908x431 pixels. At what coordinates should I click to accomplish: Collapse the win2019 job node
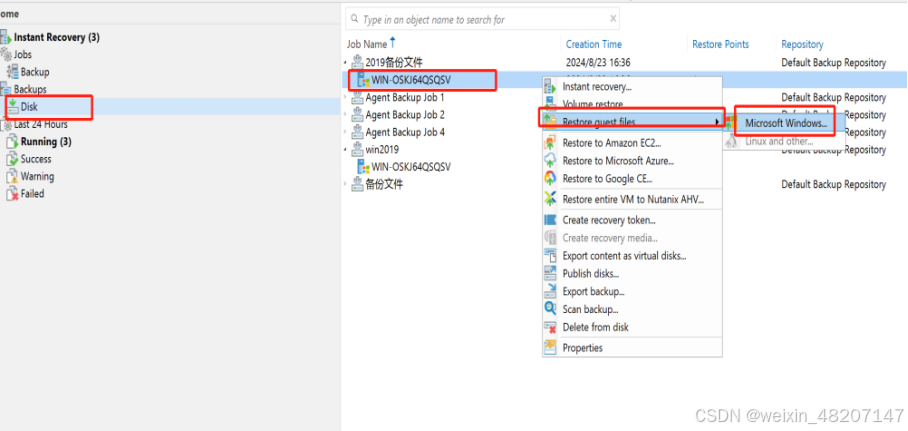pos(346,149)
